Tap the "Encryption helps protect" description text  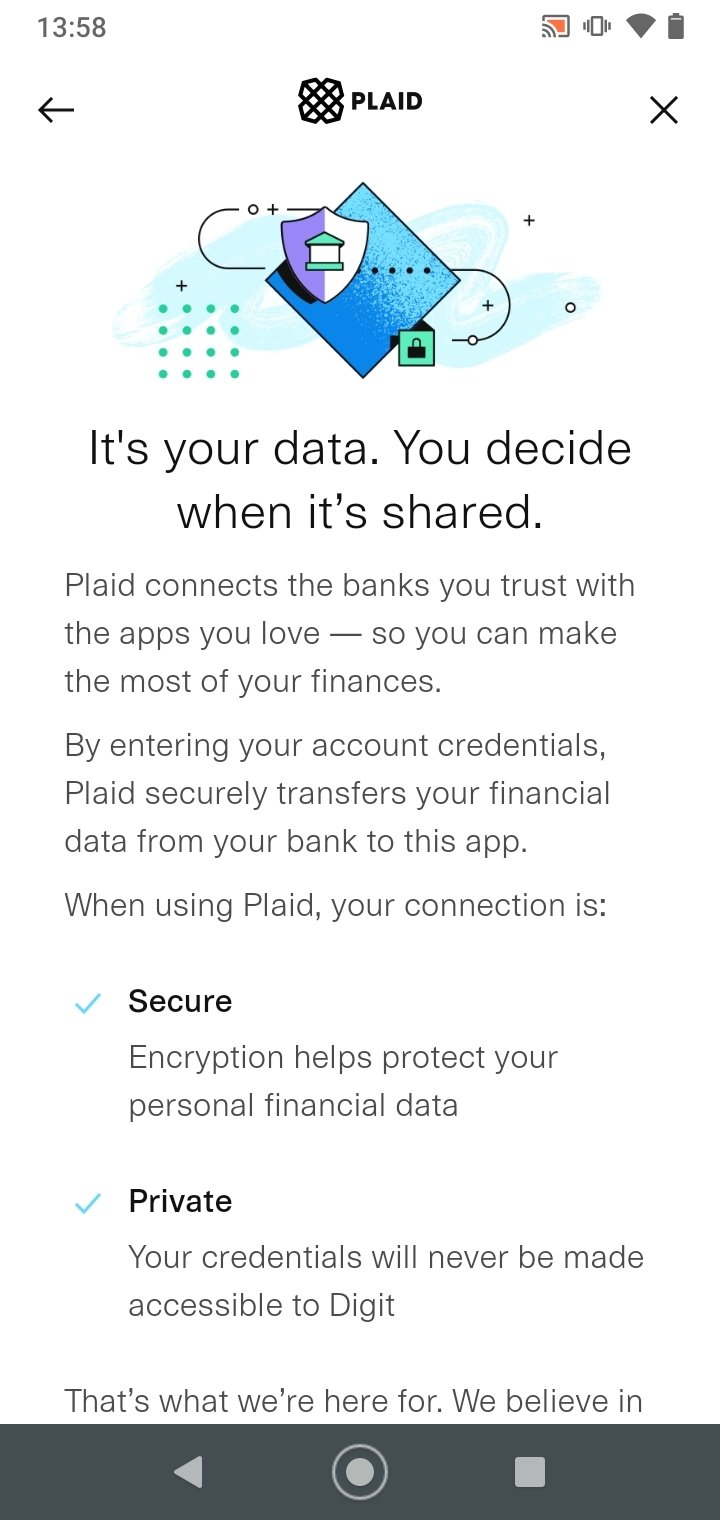(x=343, y=1081)
